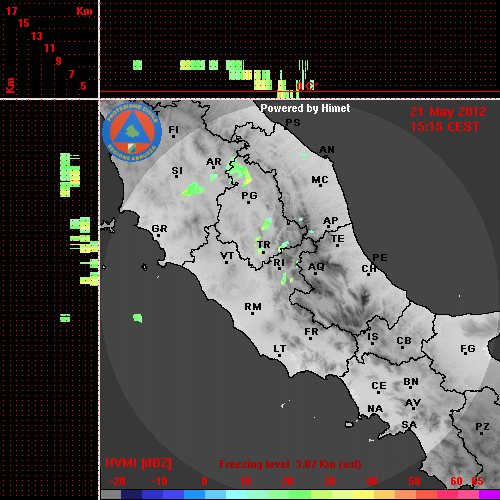
Task: Click the AR city label
Action: click(x=214, y=162)
